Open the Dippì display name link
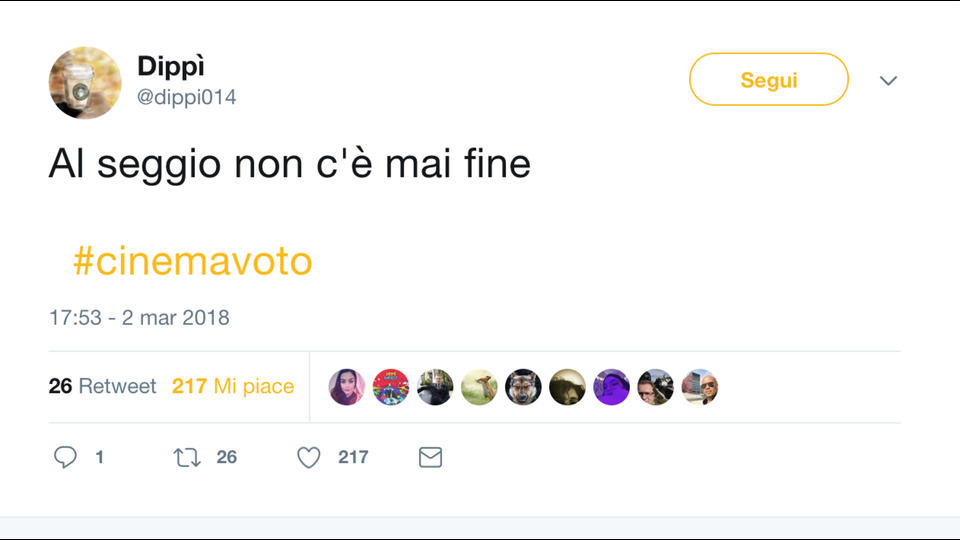The height and width of the screenshot is (540, 960). 172,67
